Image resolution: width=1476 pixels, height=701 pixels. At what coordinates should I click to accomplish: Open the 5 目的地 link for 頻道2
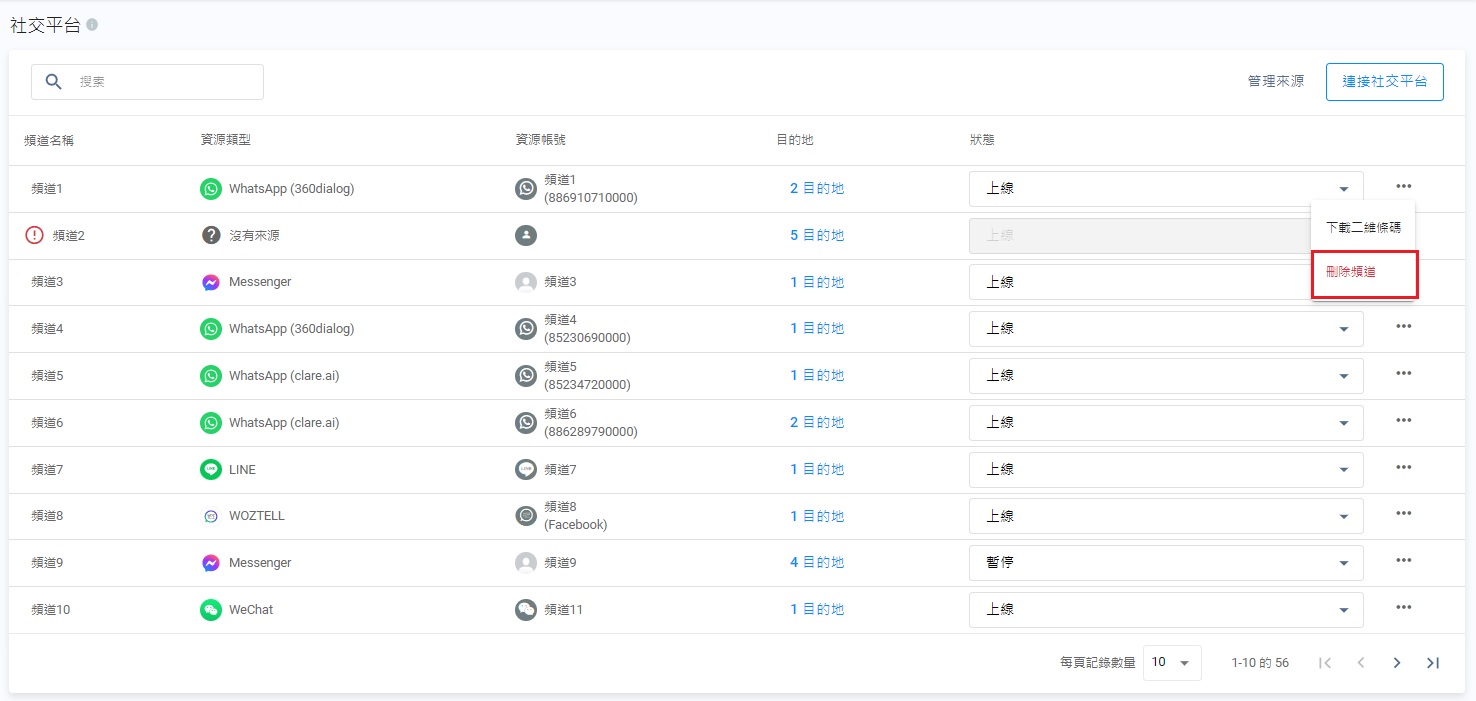[x=816, y=235]
